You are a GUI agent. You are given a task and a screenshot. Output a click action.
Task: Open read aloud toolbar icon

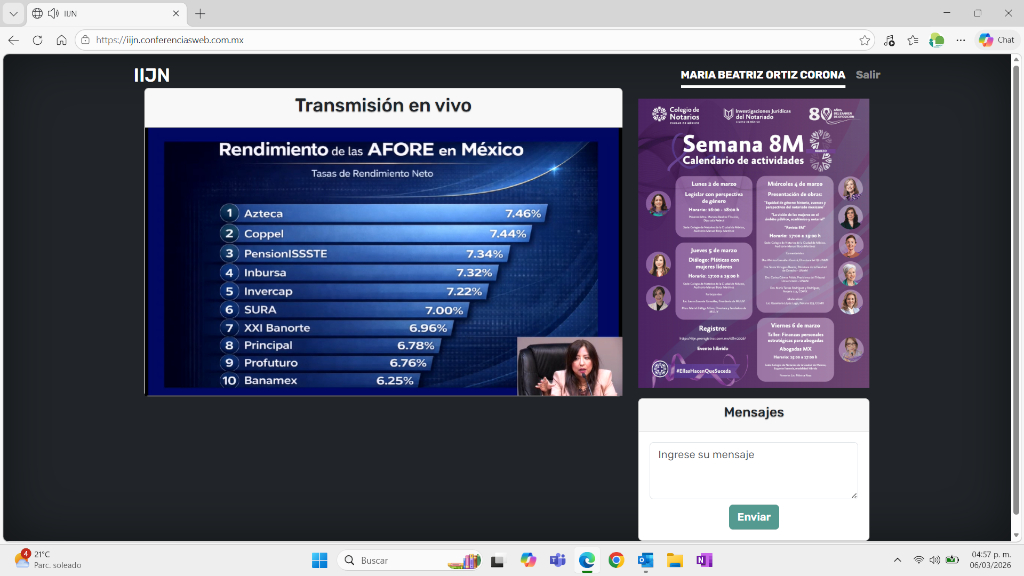(x=889, y=40)
